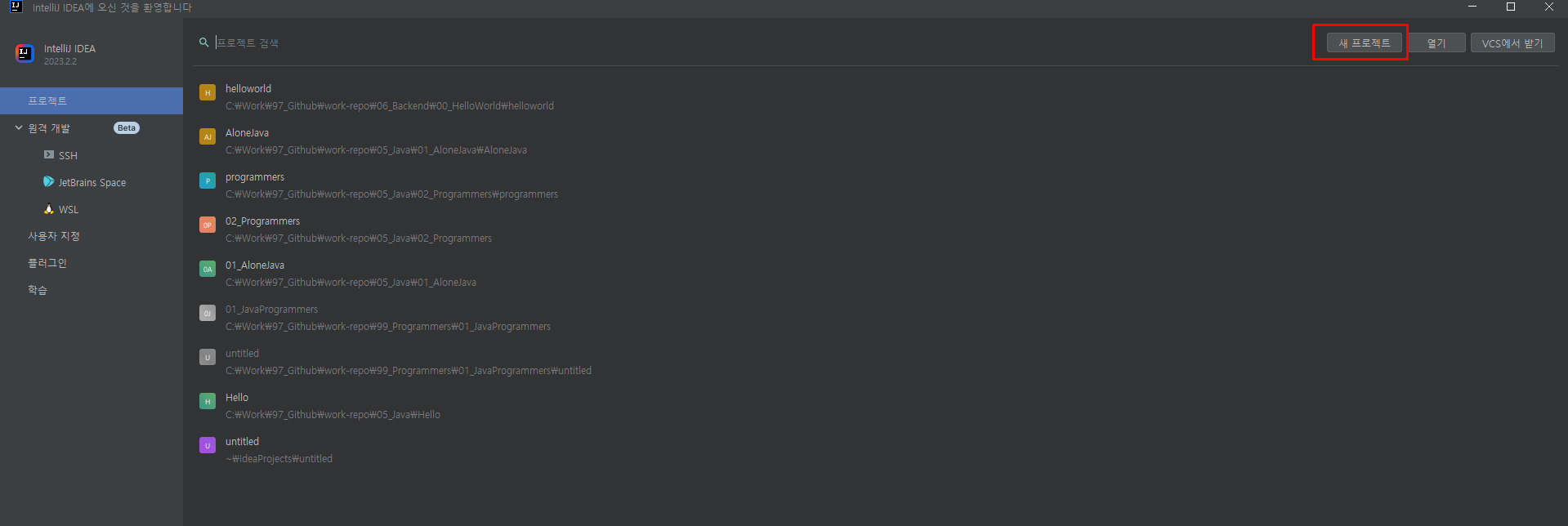Click the helloworld project icon

coord(208,92)
